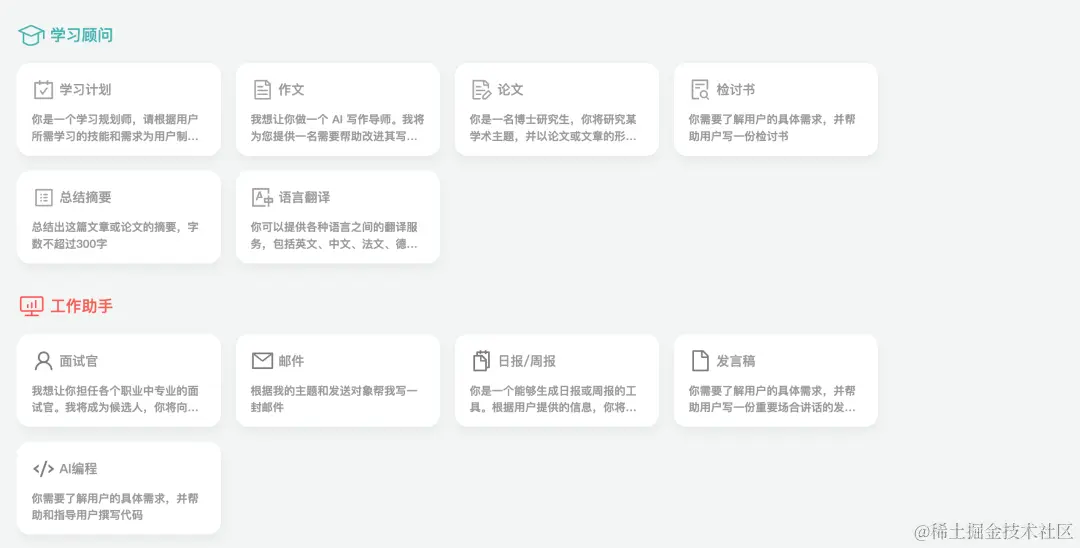Viewport: 1080px width, 548px height.
Task: Click the blank page icon on 发言稿 card
Action: coord(700,361)
